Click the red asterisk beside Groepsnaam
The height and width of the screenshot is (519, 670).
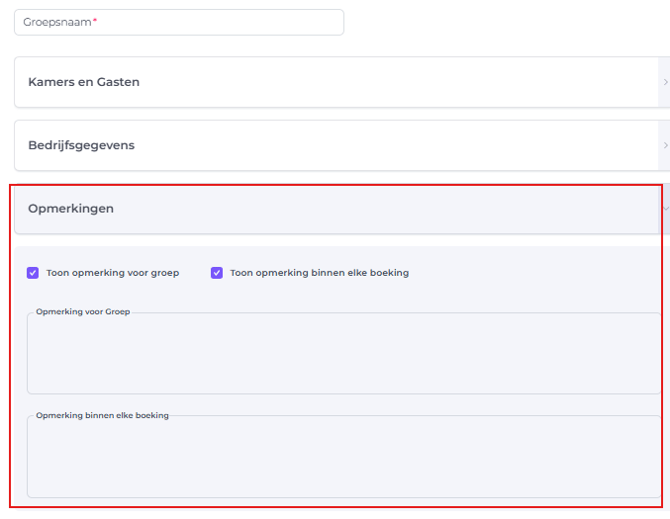95,21
